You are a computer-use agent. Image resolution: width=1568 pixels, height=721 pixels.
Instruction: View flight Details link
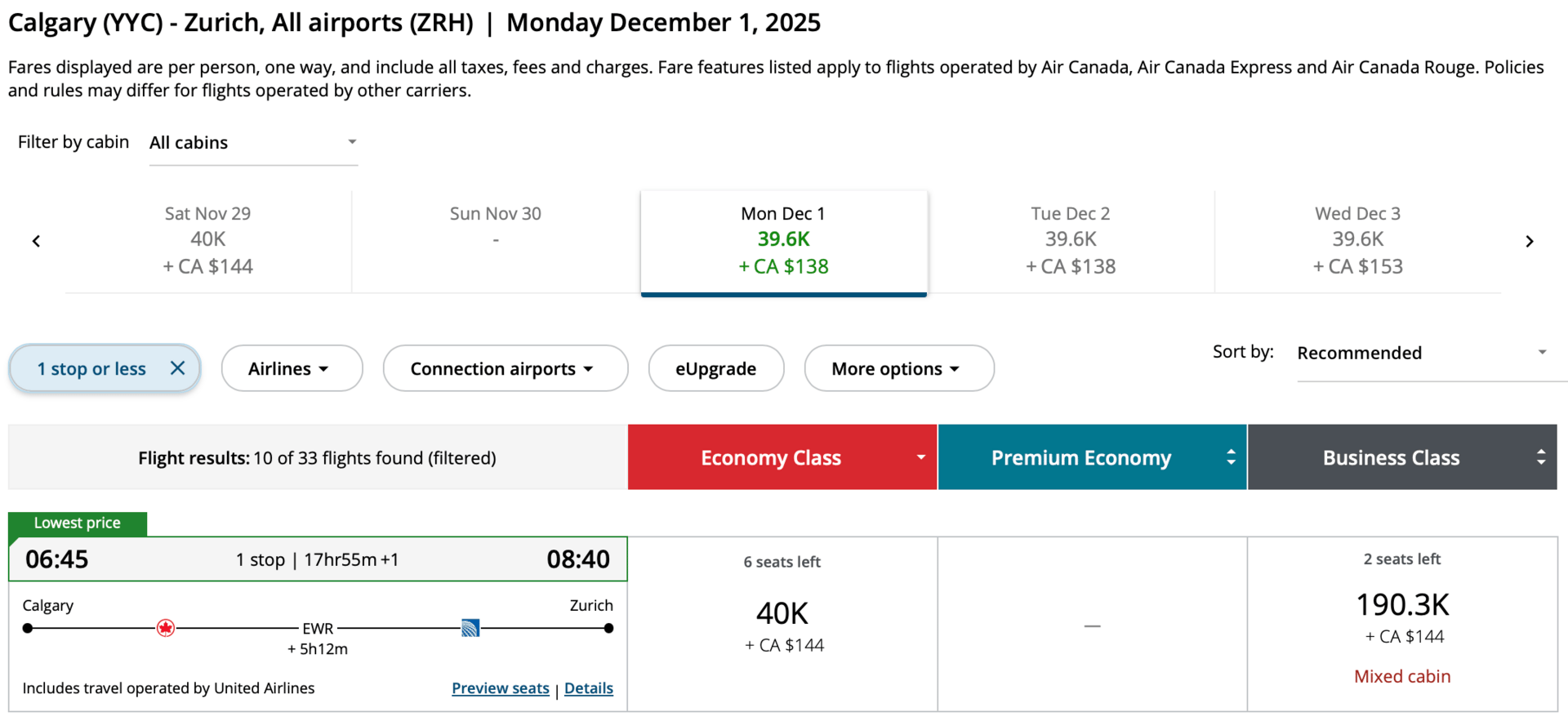point(588,688)
